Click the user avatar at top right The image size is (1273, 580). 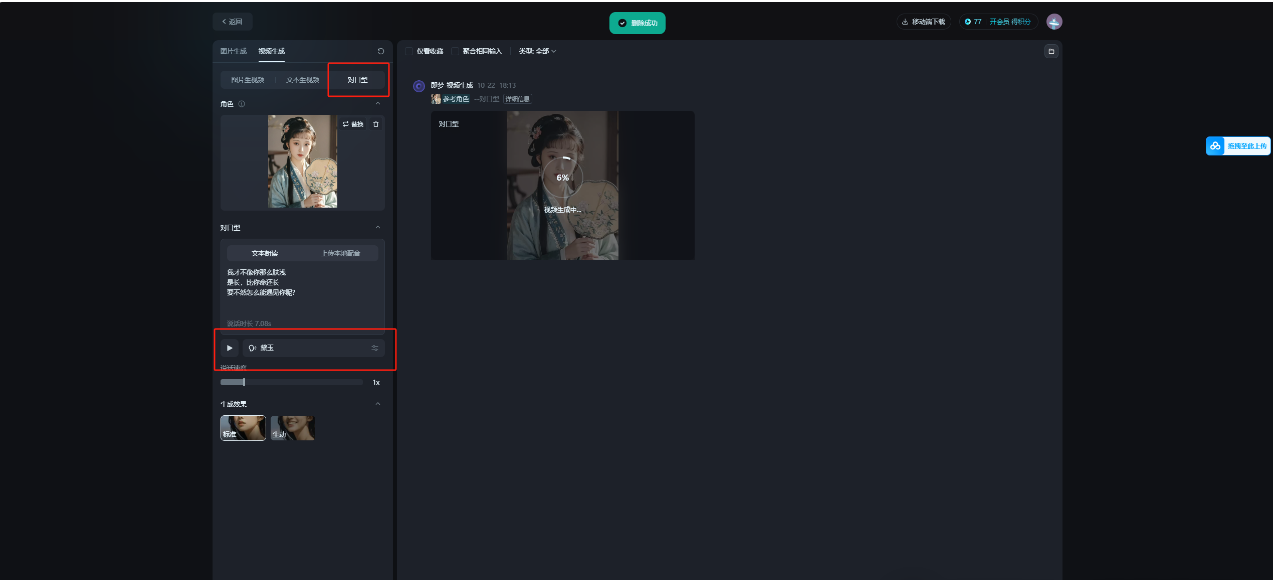[1054, 22]
